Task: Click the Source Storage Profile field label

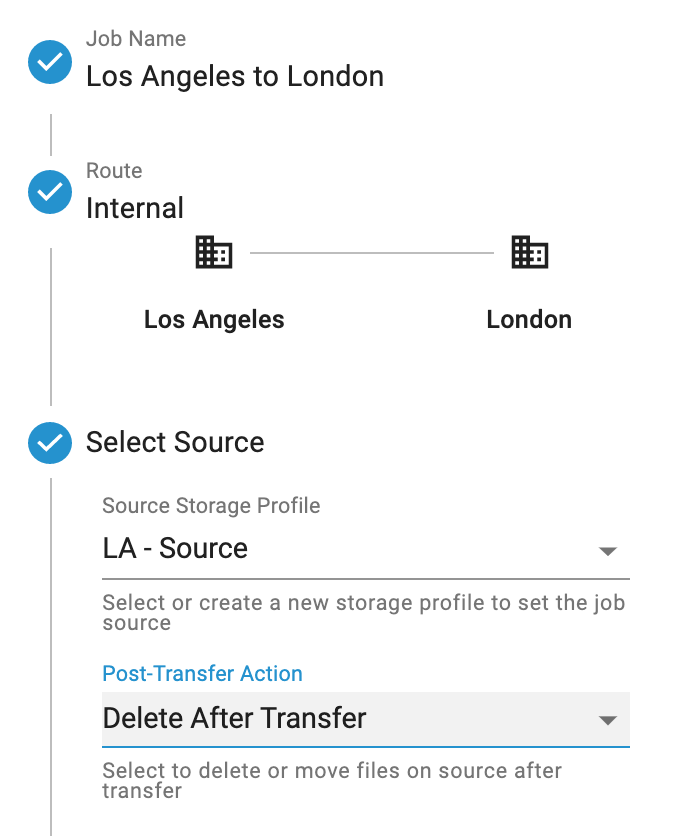Action: tap(211, 505)
